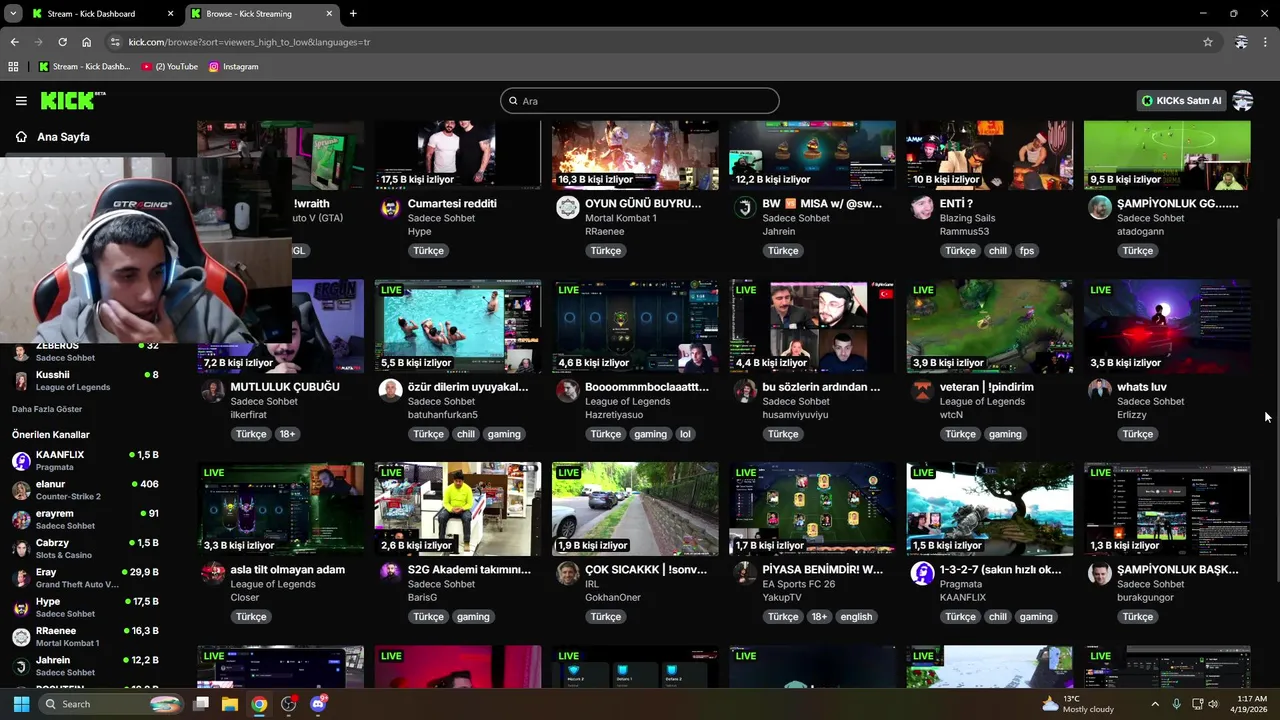Viewport: 1280px width, 720px height.
Task: Open the YouTube bookmark
Action: [170, 67]
